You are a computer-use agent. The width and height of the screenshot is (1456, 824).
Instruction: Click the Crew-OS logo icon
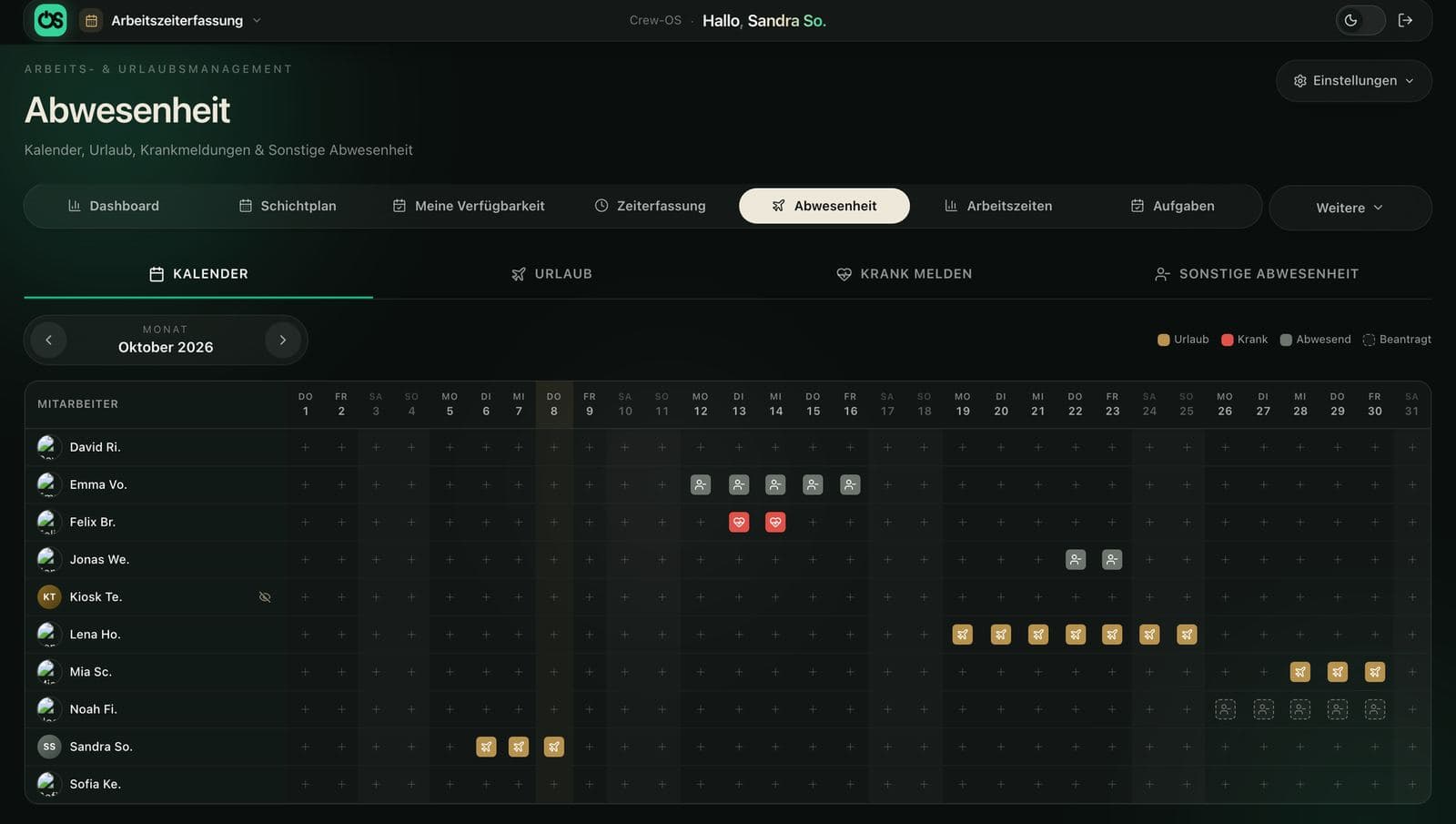click(50, 20)
